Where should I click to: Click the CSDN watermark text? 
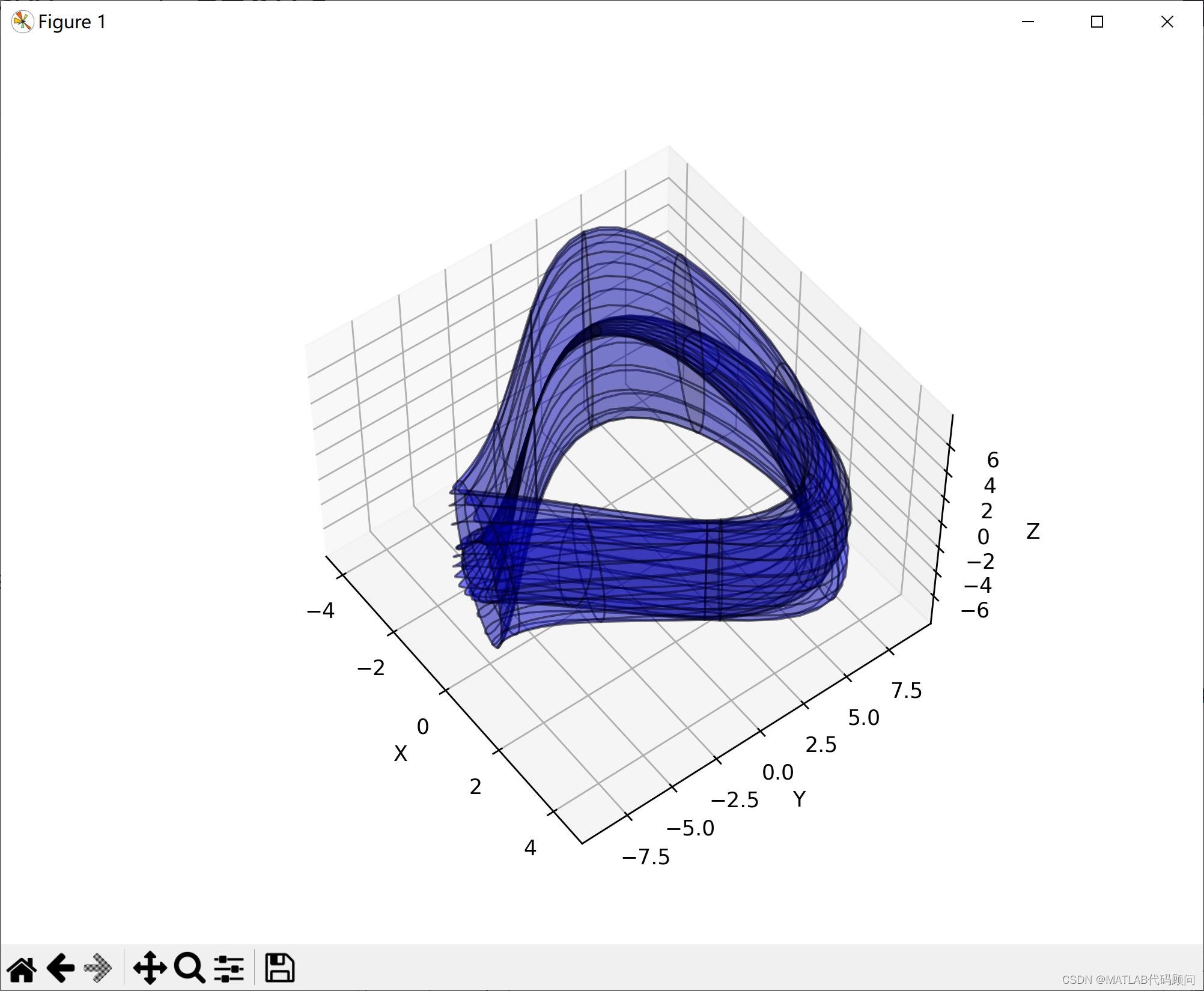click(x=1128, y=980)
